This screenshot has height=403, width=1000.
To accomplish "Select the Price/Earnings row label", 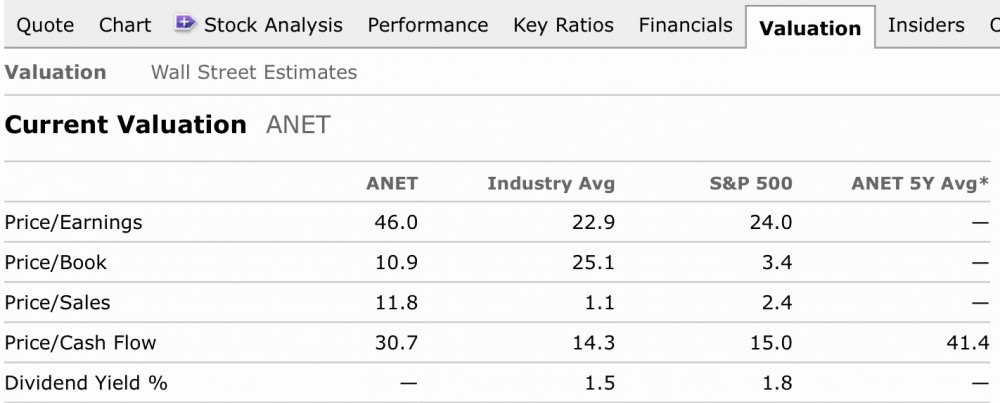I will pyautogui.click(x=73, y=222).
